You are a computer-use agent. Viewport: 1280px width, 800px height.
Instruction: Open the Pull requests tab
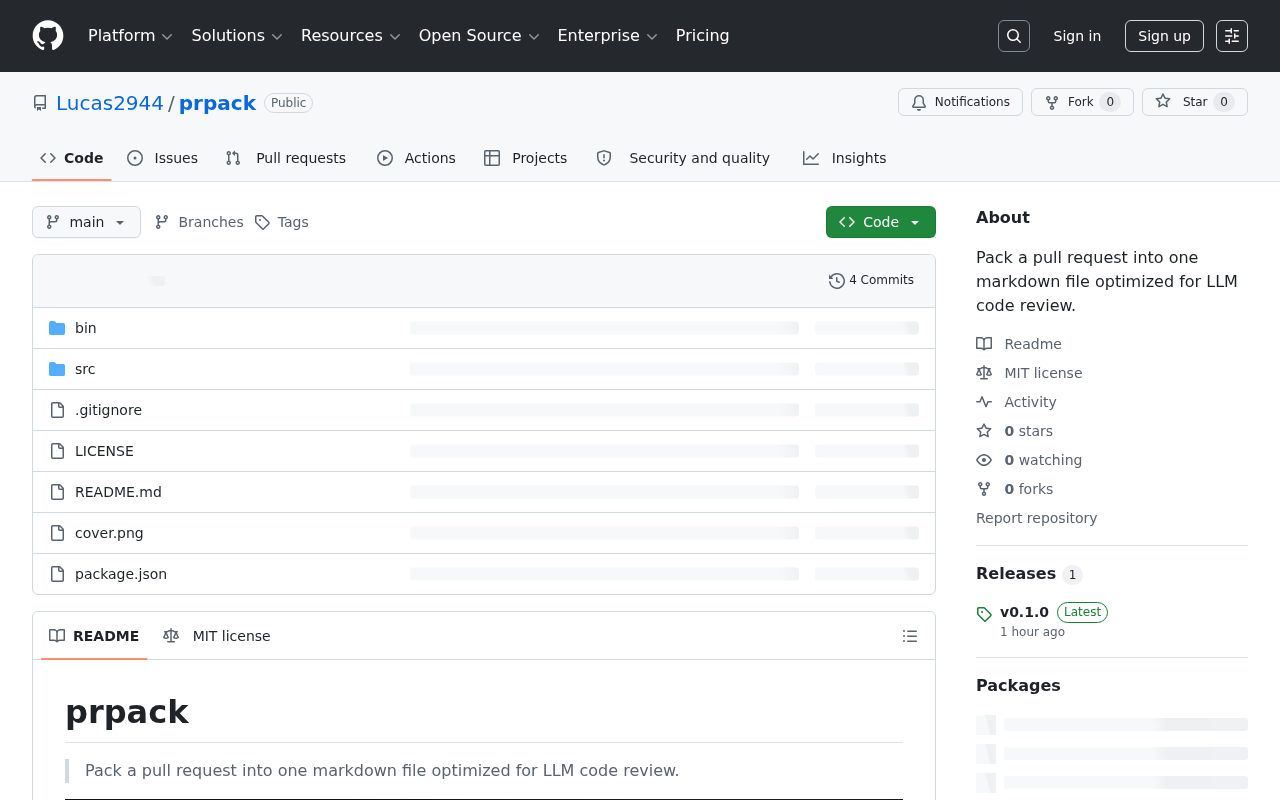click(x=286, y=158)
